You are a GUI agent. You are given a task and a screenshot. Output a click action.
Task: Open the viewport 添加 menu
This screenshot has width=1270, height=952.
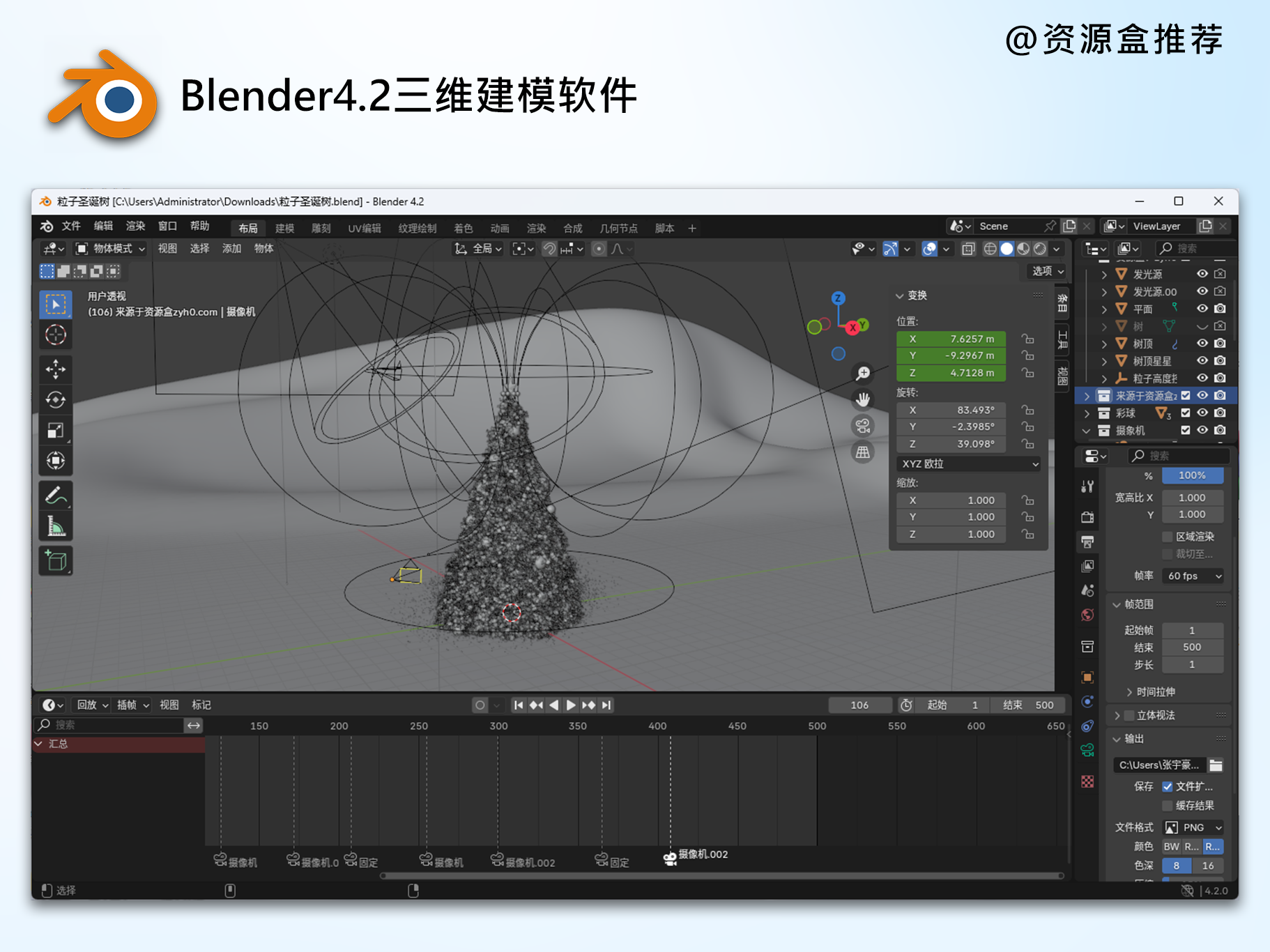[231, 249]
